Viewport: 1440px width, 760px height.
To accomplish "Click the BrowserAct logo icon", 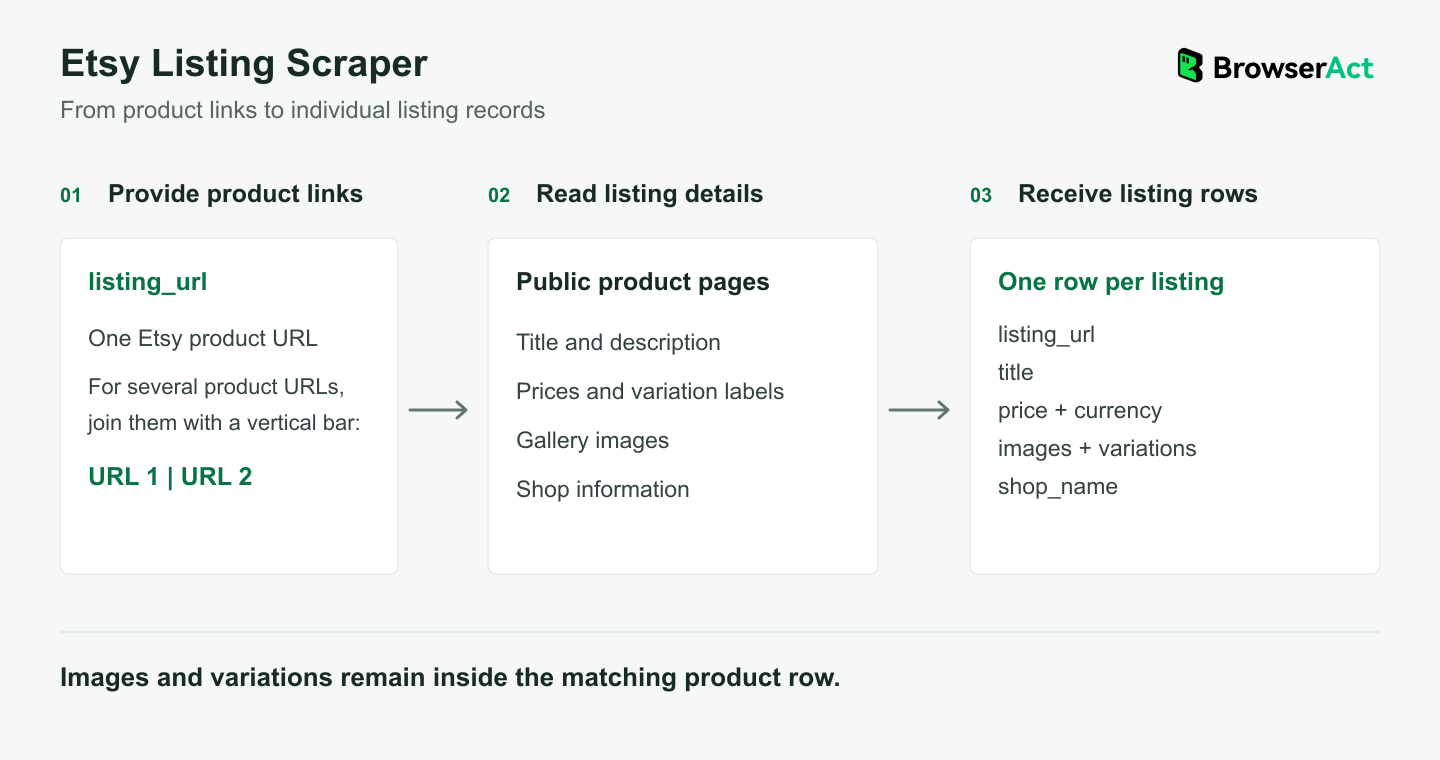I will click(x=1190, y=66).
